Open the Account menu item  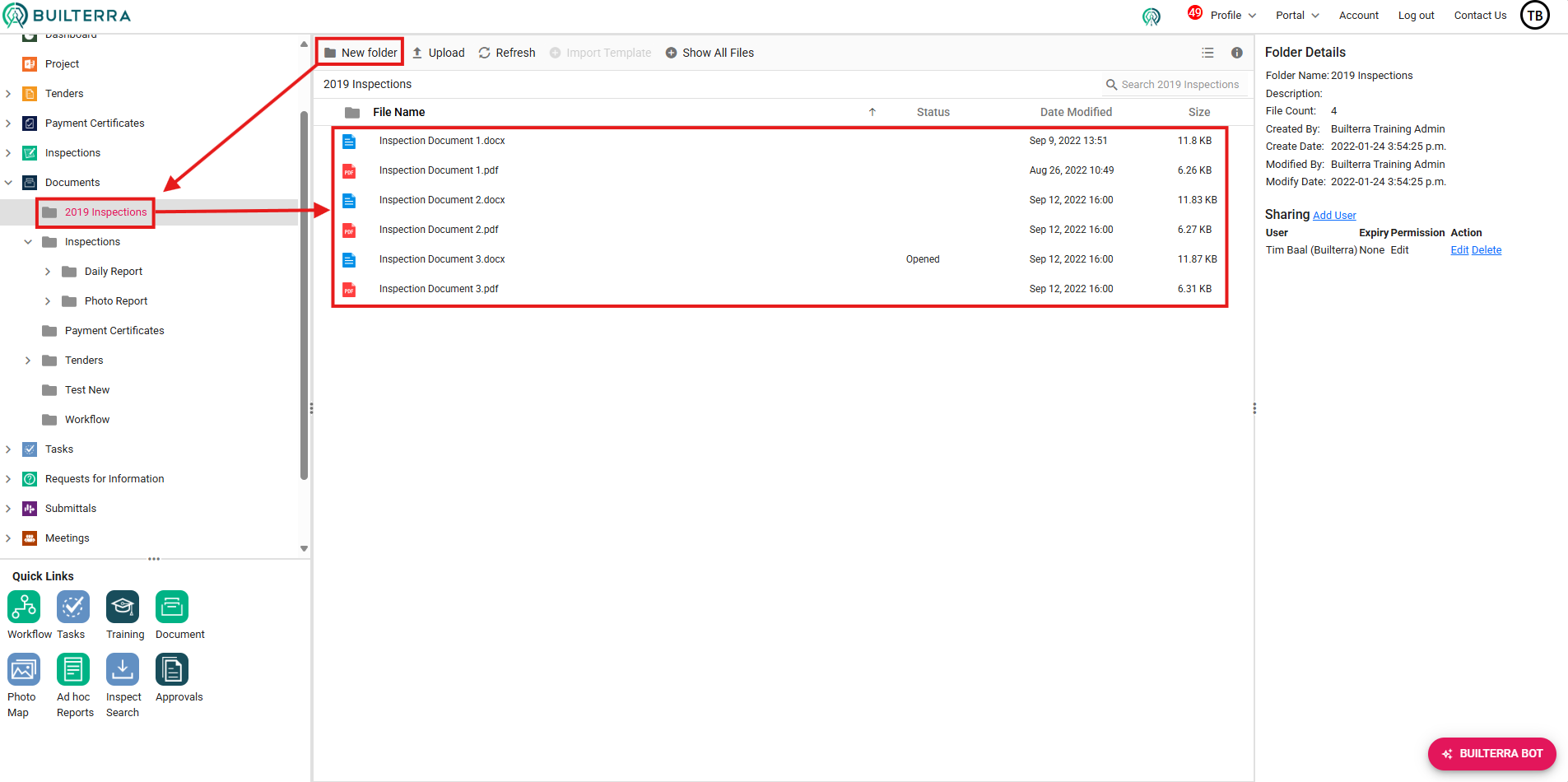click(1358, 16)
